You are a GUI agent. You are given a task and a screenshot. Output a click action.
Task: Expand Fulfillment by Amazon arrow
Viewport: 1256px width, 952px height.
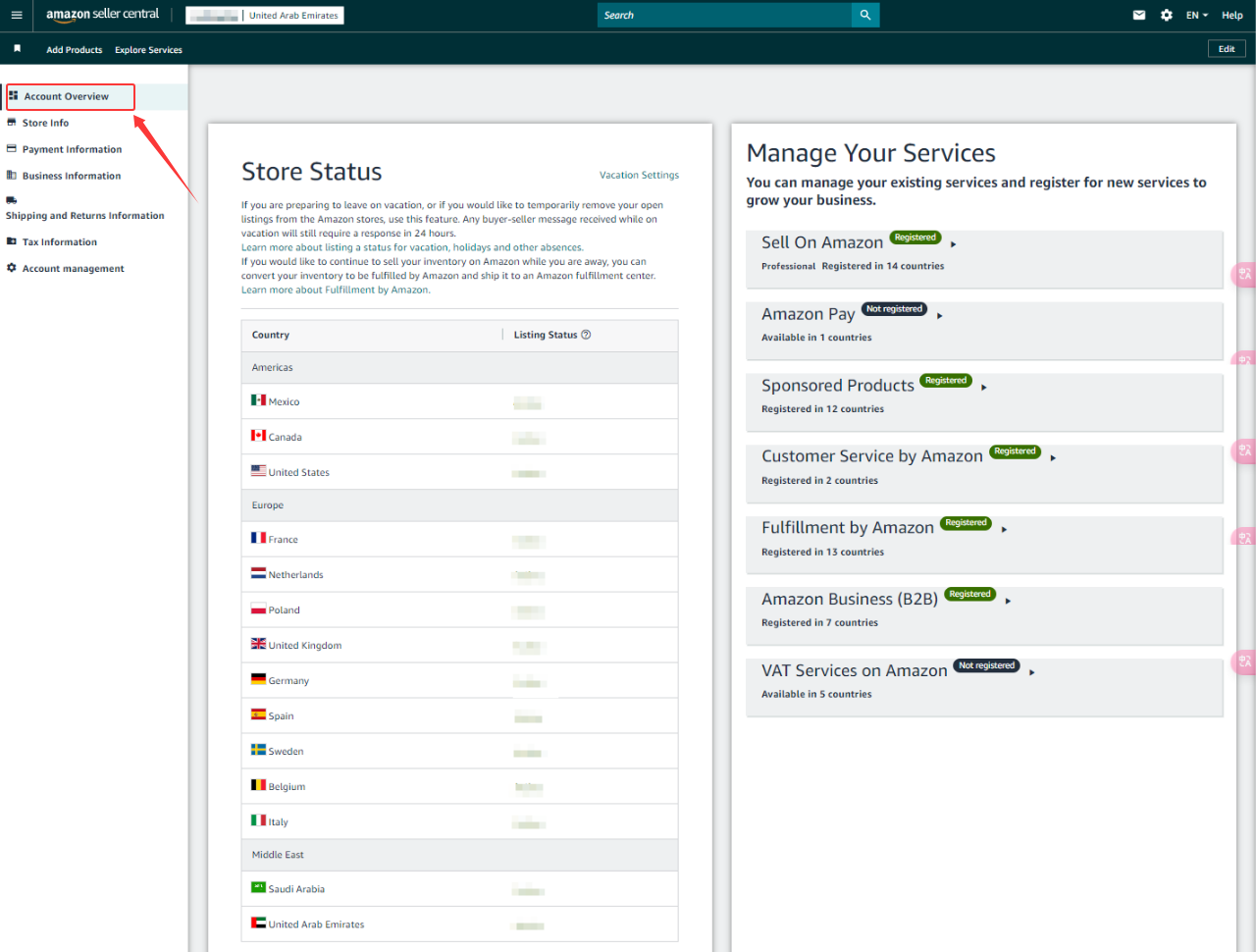tap(1004, 529)
